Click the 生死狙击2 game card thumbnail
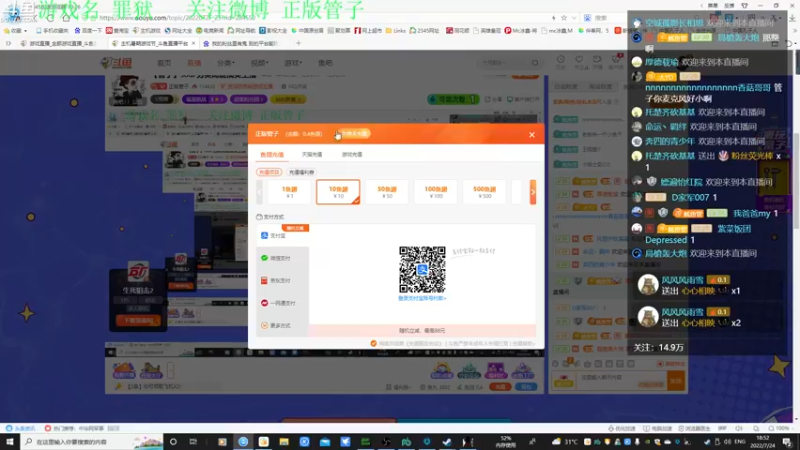Screen dimensions: 800x450 (138, 298)
